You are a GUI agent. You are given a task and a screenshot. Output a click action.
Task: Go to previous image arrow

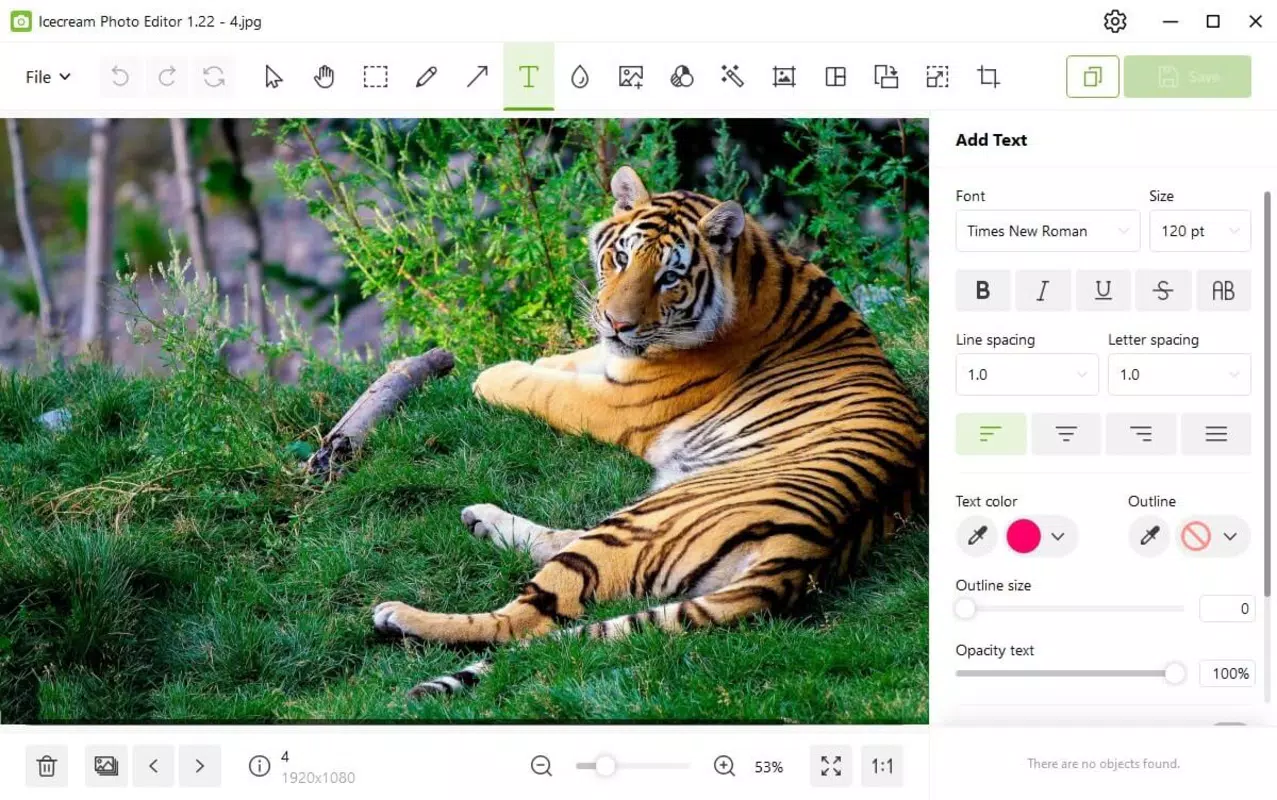coord(153,766)
